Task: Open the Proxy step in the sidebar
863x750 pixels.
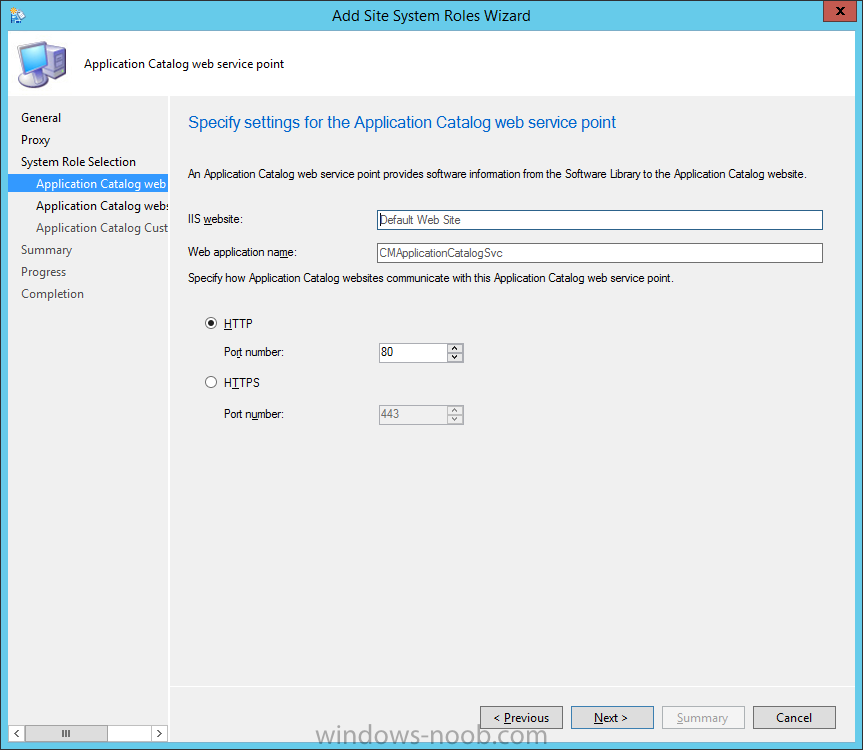Action: [x=35, y=140]
